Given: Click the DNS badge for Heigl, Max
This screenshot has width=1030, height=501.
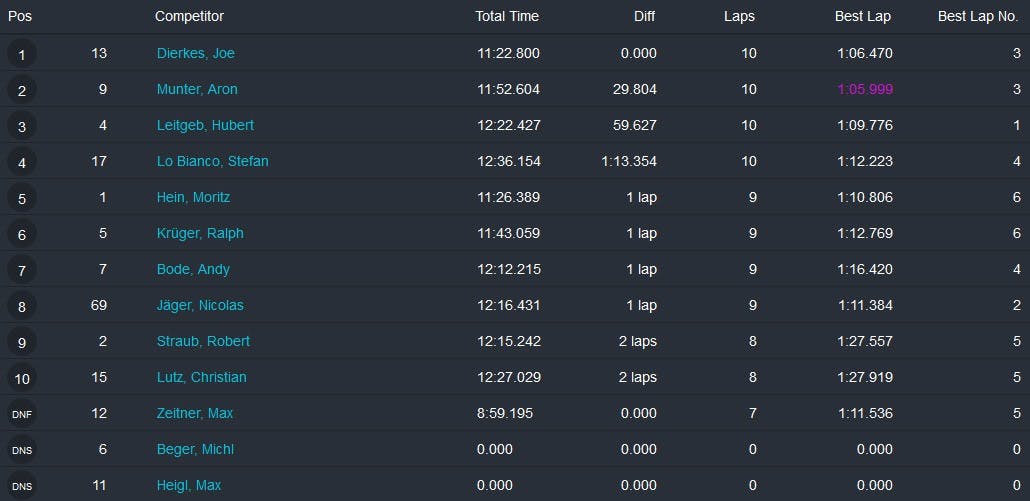Looking at the screenshot, I should pyautogui.click(x=22, y=486).
